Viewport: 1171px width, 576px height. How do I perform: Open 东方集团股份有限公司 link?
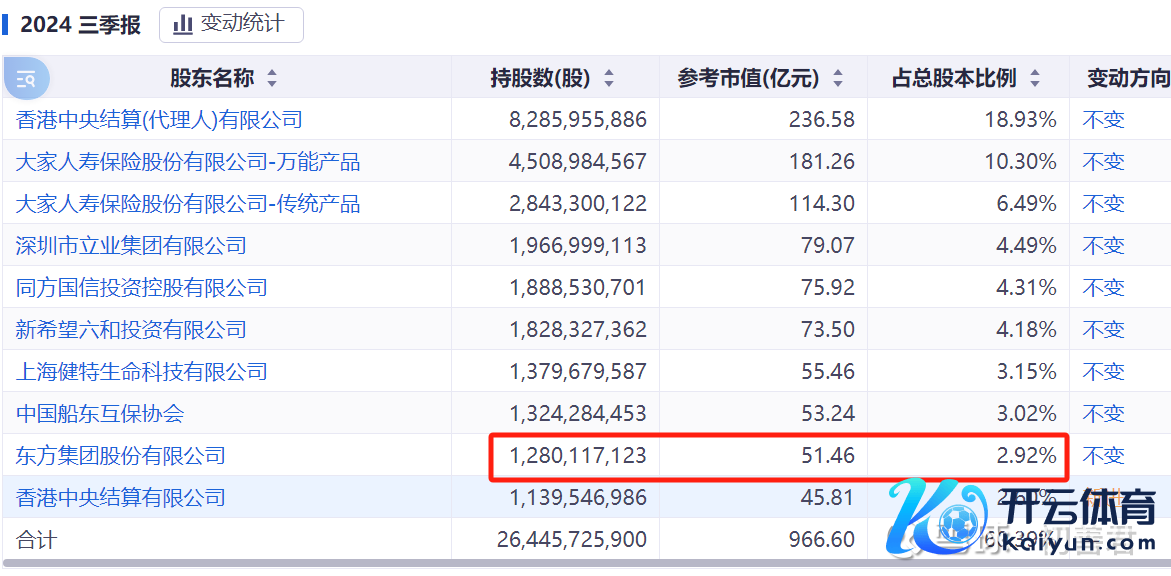tap(121, 456)
